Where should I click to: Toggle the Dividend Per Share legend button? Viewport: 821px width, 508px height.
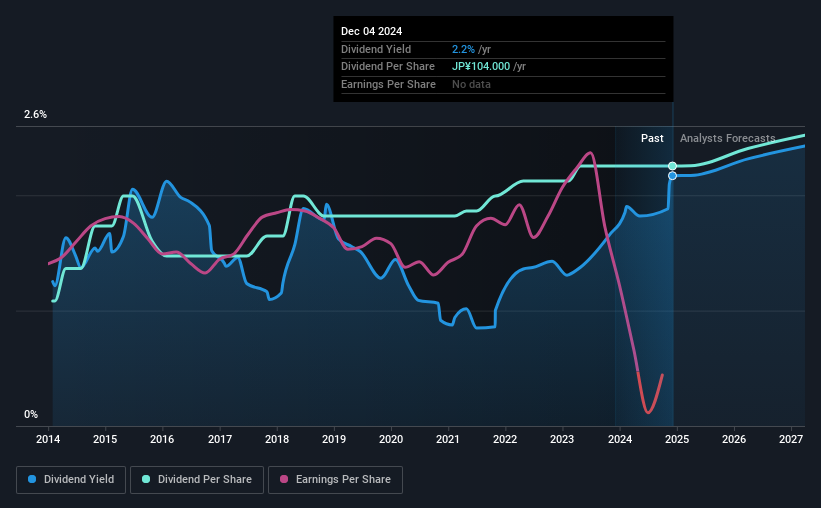pyautogui.click(x=197, y=480)
